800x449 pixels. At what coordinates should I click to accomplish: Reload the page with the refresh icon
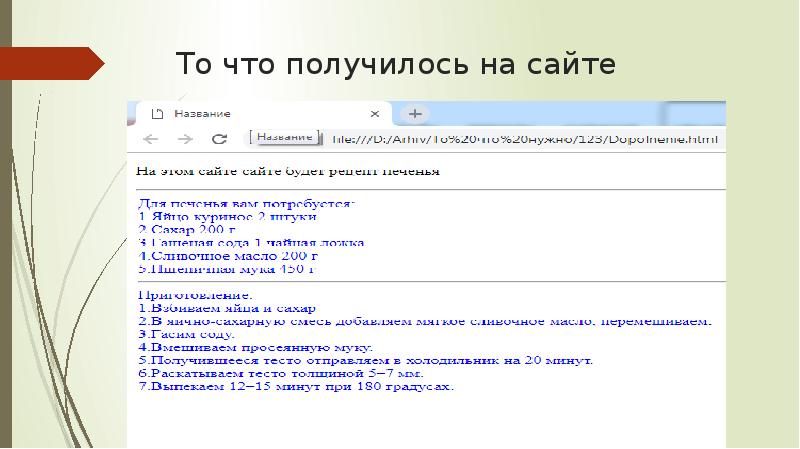point(220,139)
